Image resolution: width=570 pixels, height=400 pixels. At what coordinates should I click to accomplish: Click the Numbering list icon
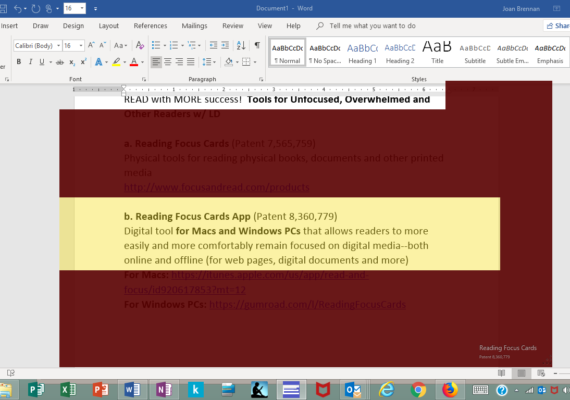click(x=174, y=45)
